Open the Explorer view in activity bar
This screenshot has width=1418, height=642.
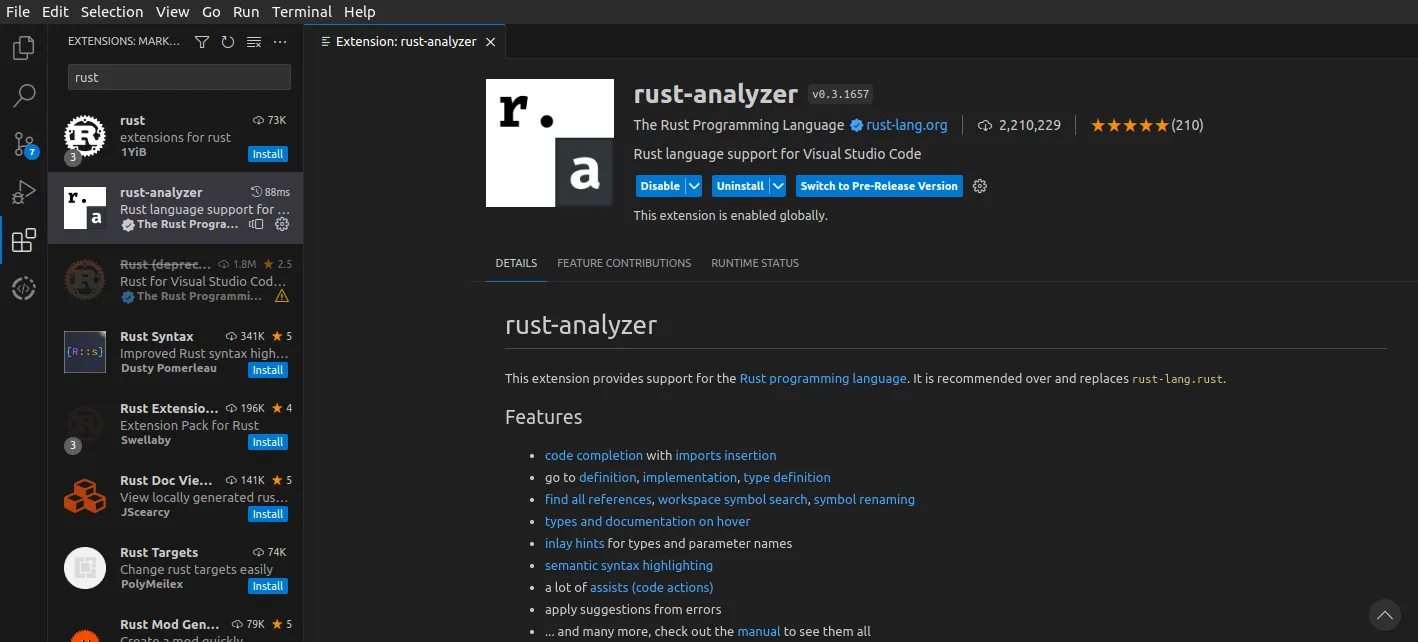click(24, 48)
